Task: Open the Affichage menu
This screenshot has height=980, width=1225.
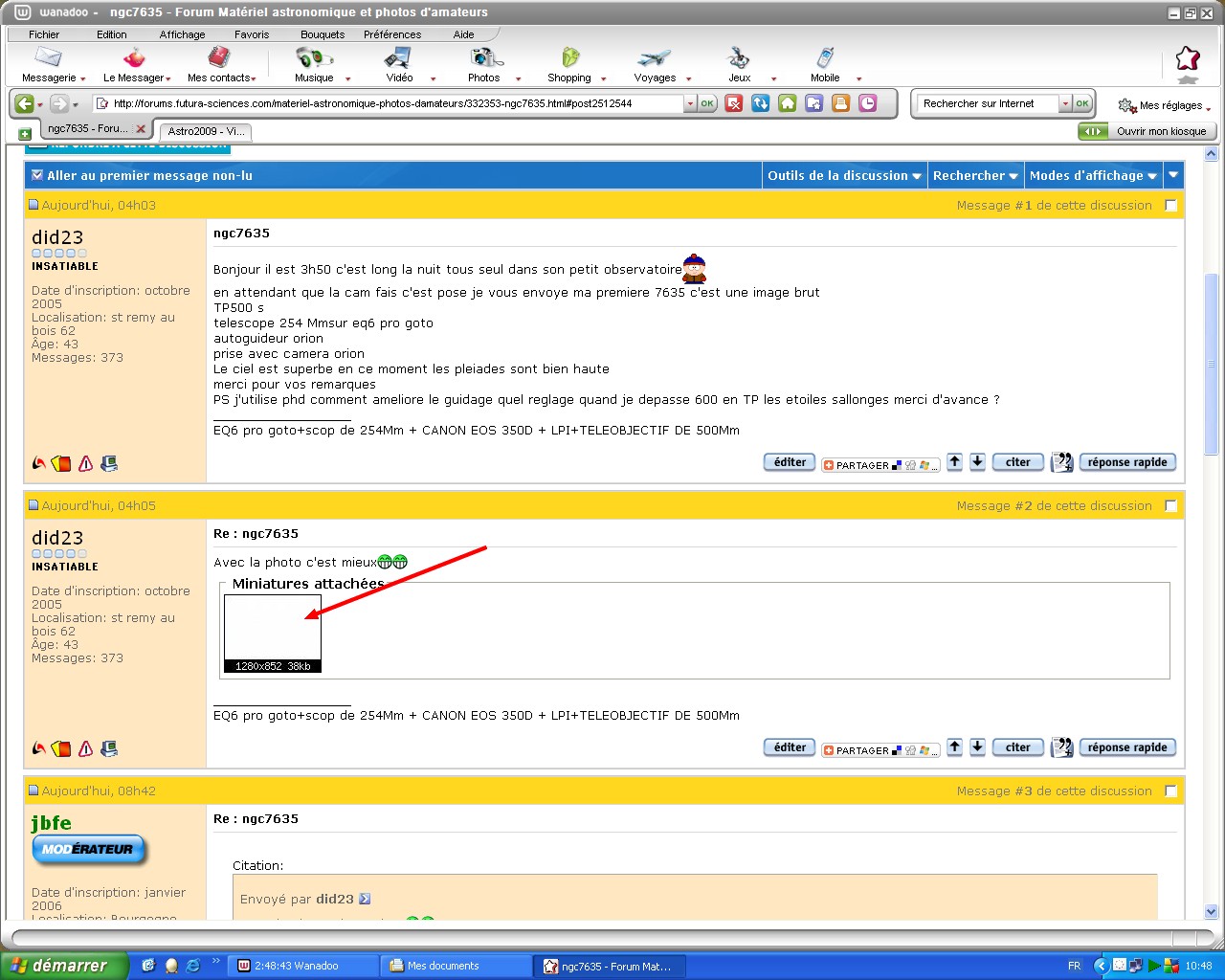Action: pos(182,34)
